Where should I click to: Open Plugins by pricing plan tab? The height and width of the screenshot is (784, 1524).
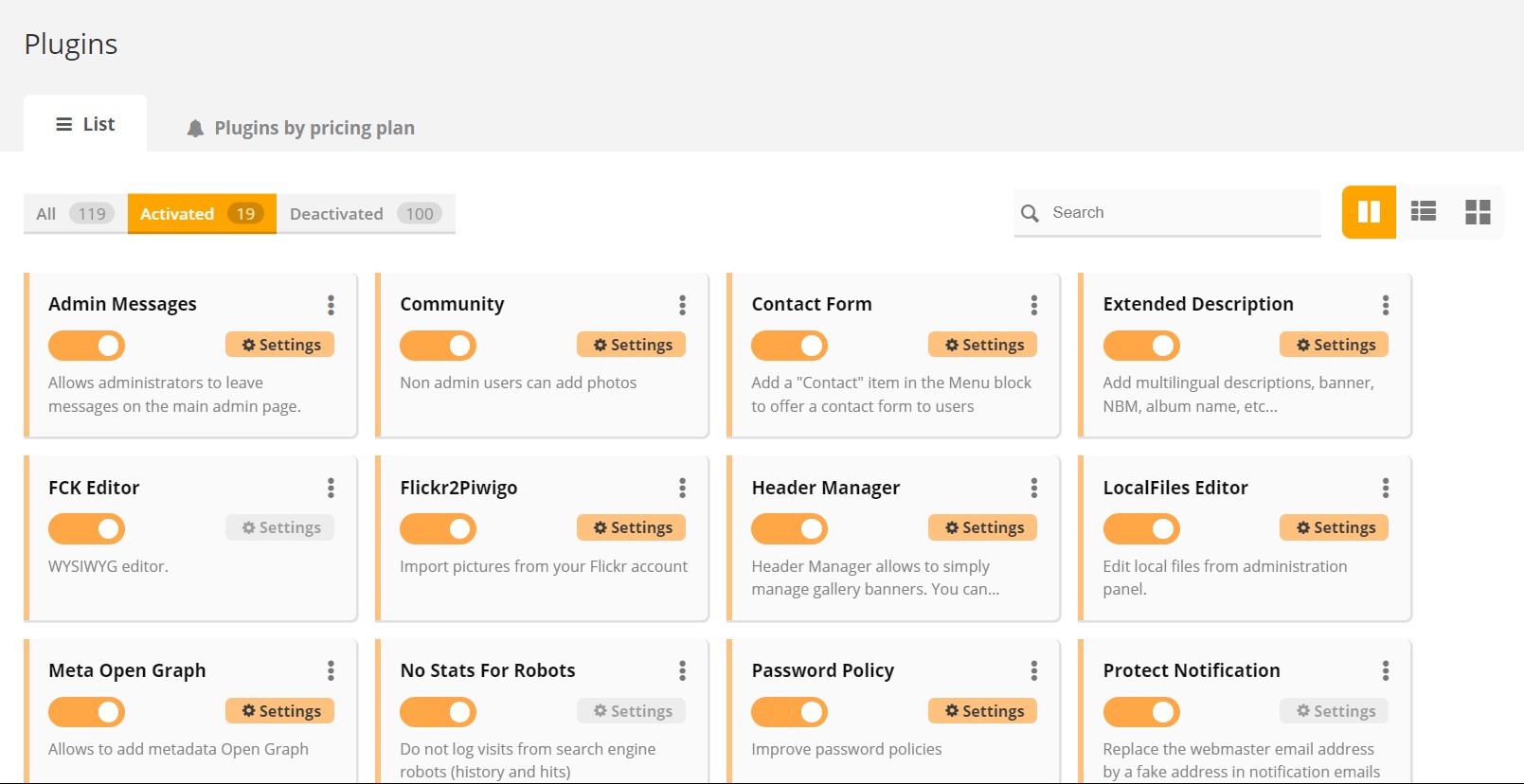click(300, 128)
